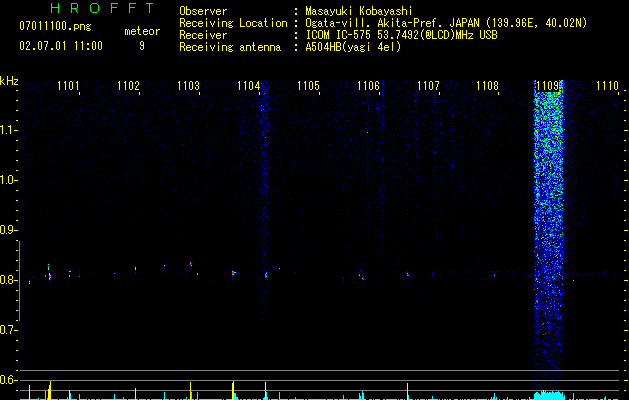
Task: Click the 0.8 kHz frequency label
Action: click(8, 280)
